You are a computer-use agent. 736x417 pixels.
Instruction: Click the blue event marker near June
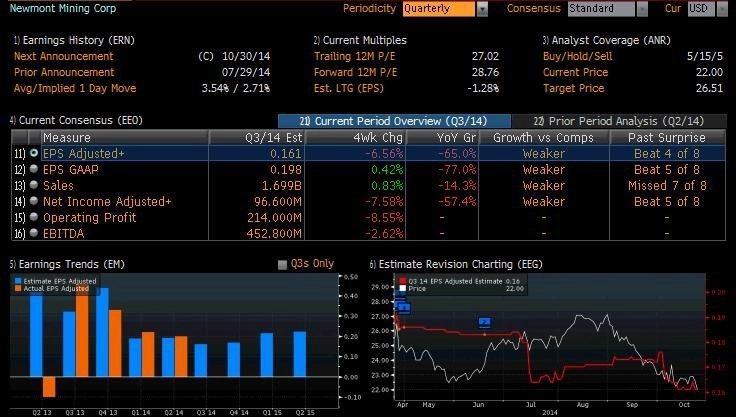click(x=485, y=322)
